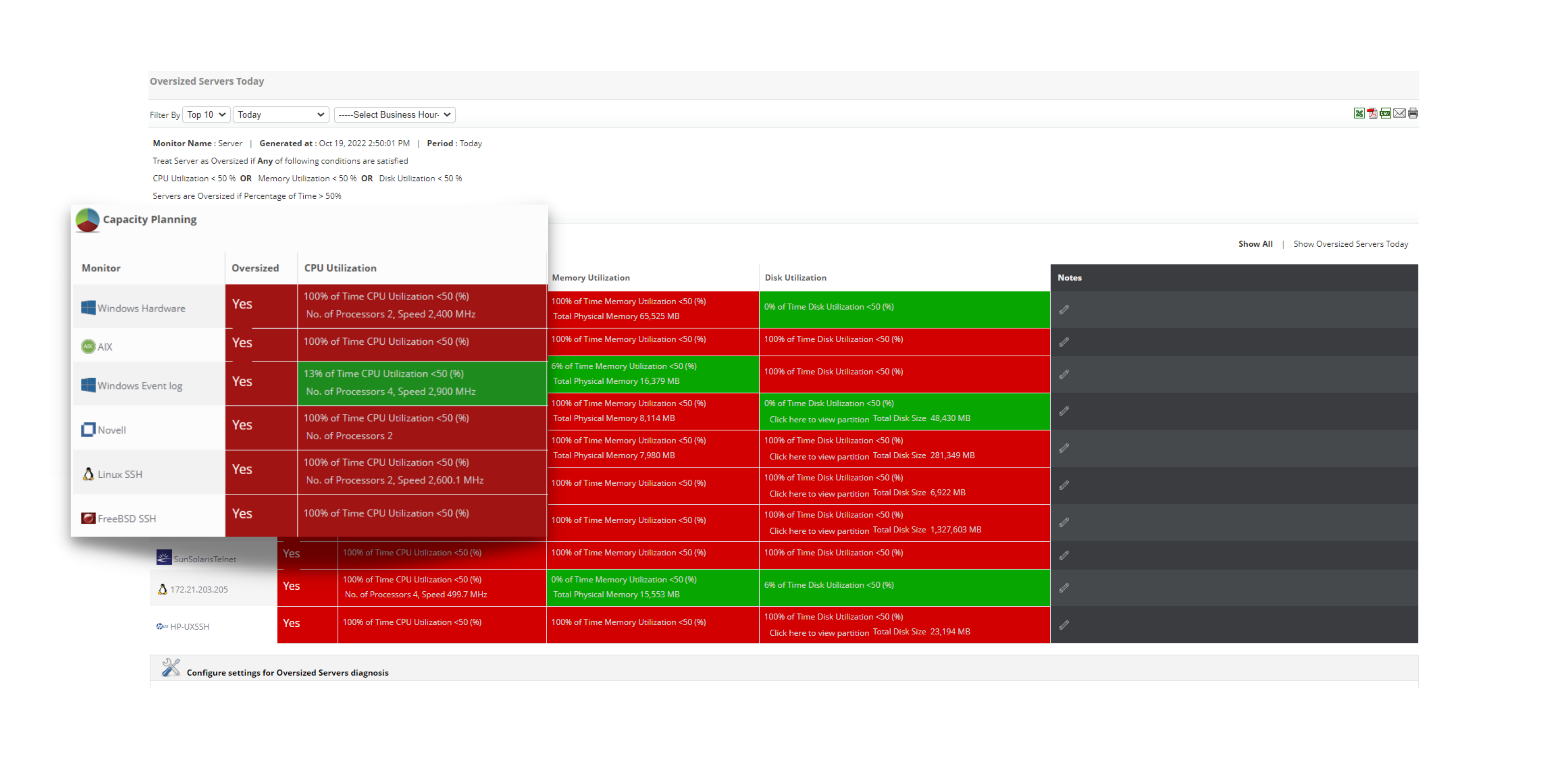Export the report to Excel

[x=1359, y=113]
